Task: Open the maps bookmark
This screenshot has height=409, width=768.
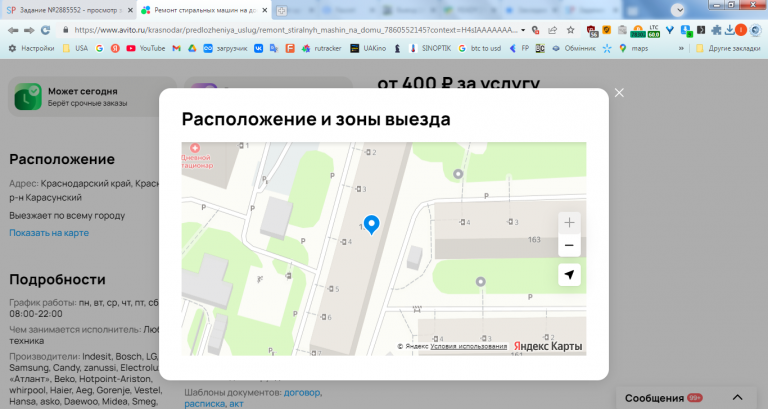Action: (x=634, y=48)
